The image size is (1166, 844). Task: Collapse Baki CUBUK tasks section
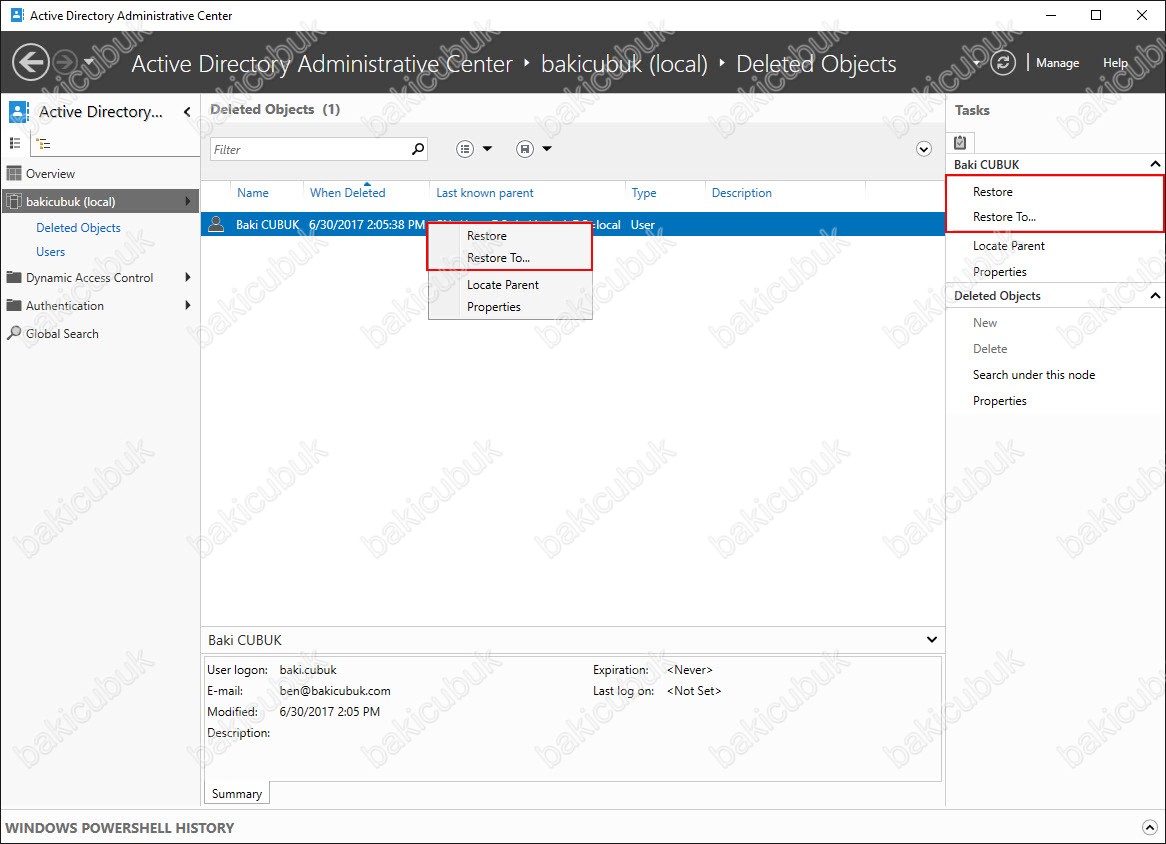click(x=1155, y=164)
